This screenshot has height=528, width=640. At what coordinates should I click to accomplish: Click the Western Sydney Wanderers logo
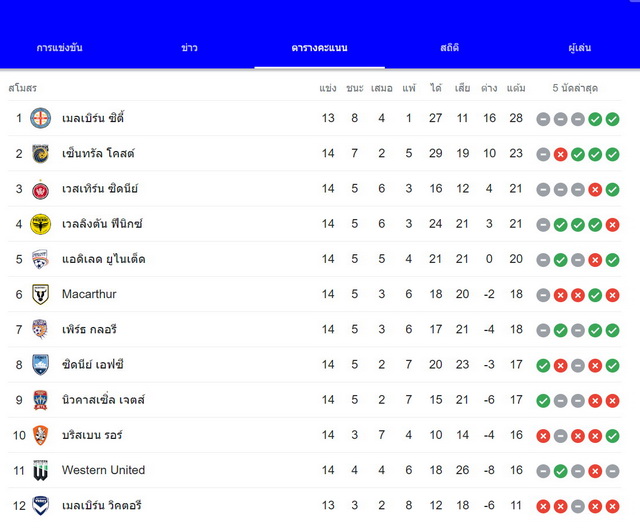[x=40, y=189]
